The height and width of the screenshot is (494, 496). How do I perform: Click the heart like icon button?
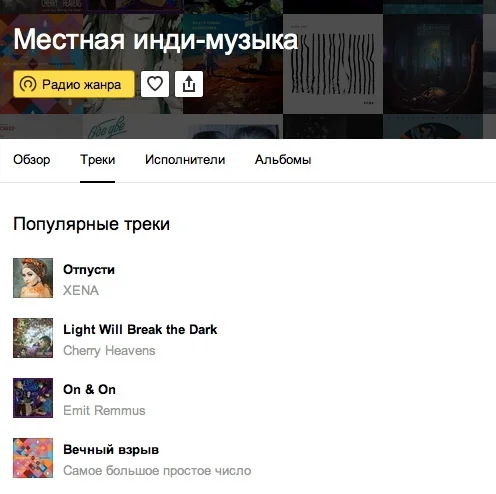(155, 84)
